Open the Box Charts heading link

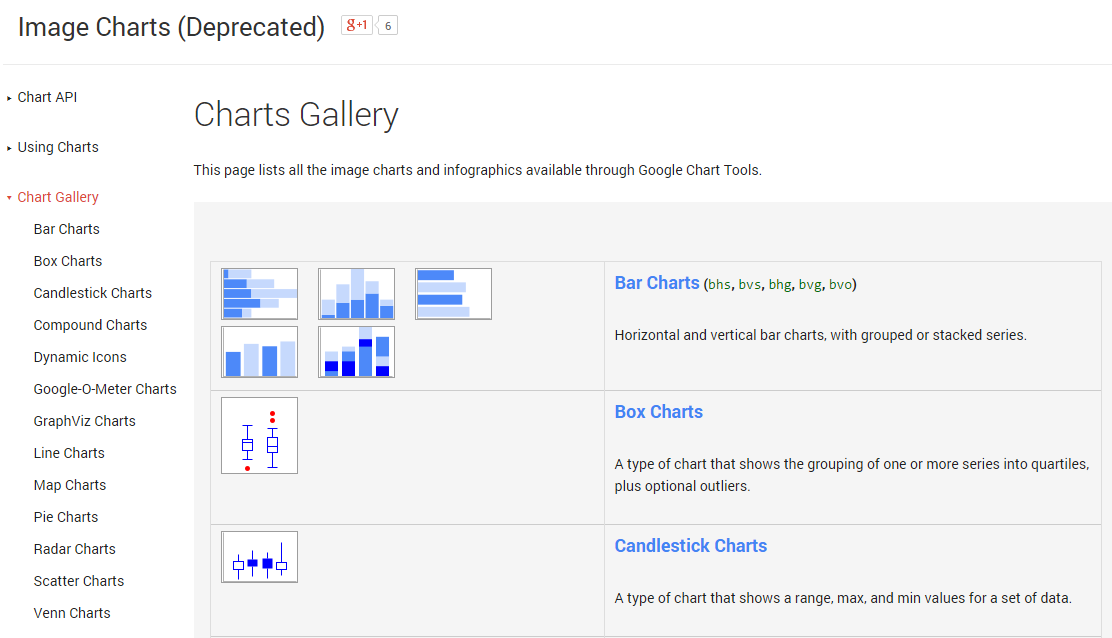(x=658, y=412)
